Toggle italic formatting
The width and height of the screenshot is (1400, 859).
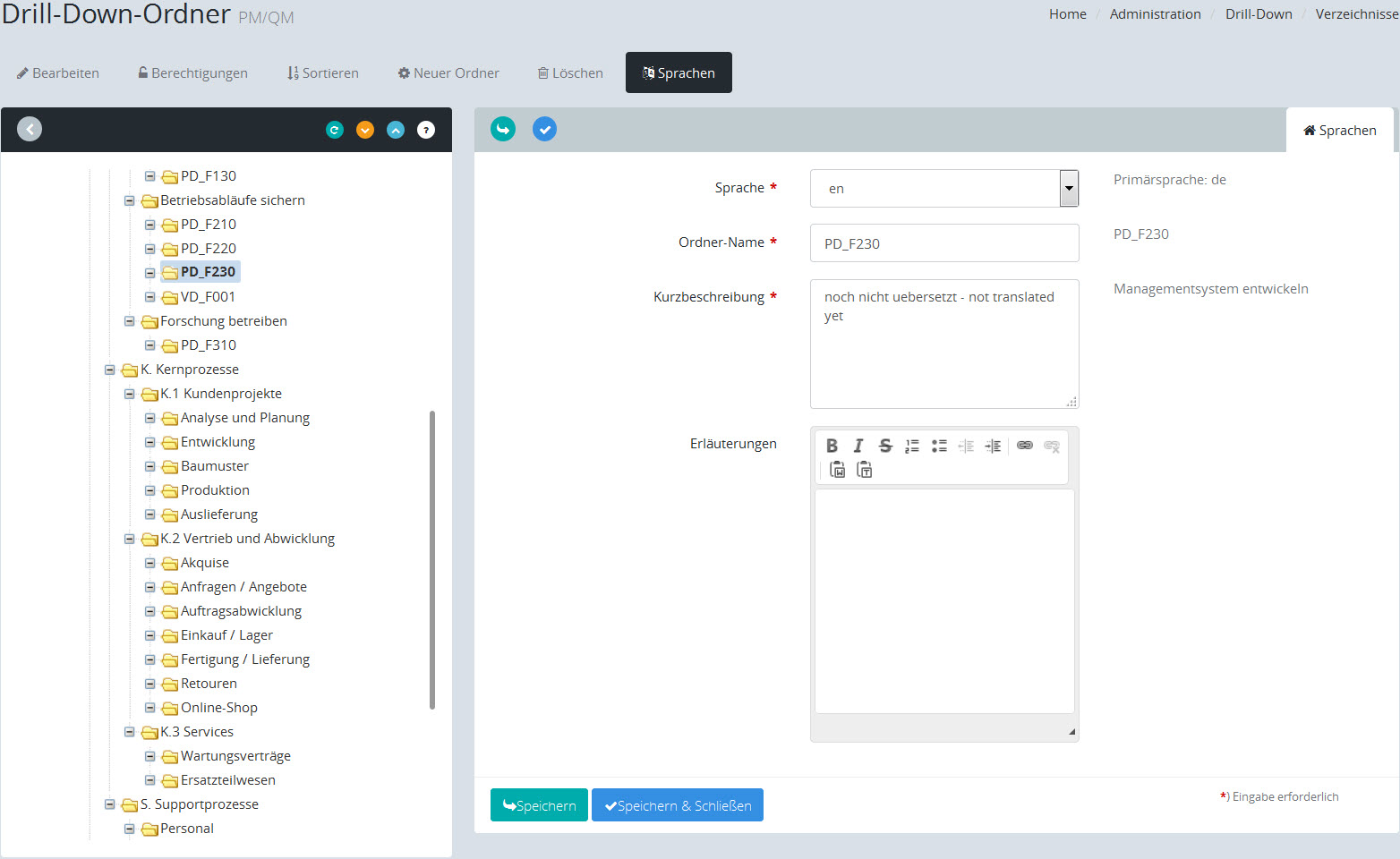click(858, 446)
